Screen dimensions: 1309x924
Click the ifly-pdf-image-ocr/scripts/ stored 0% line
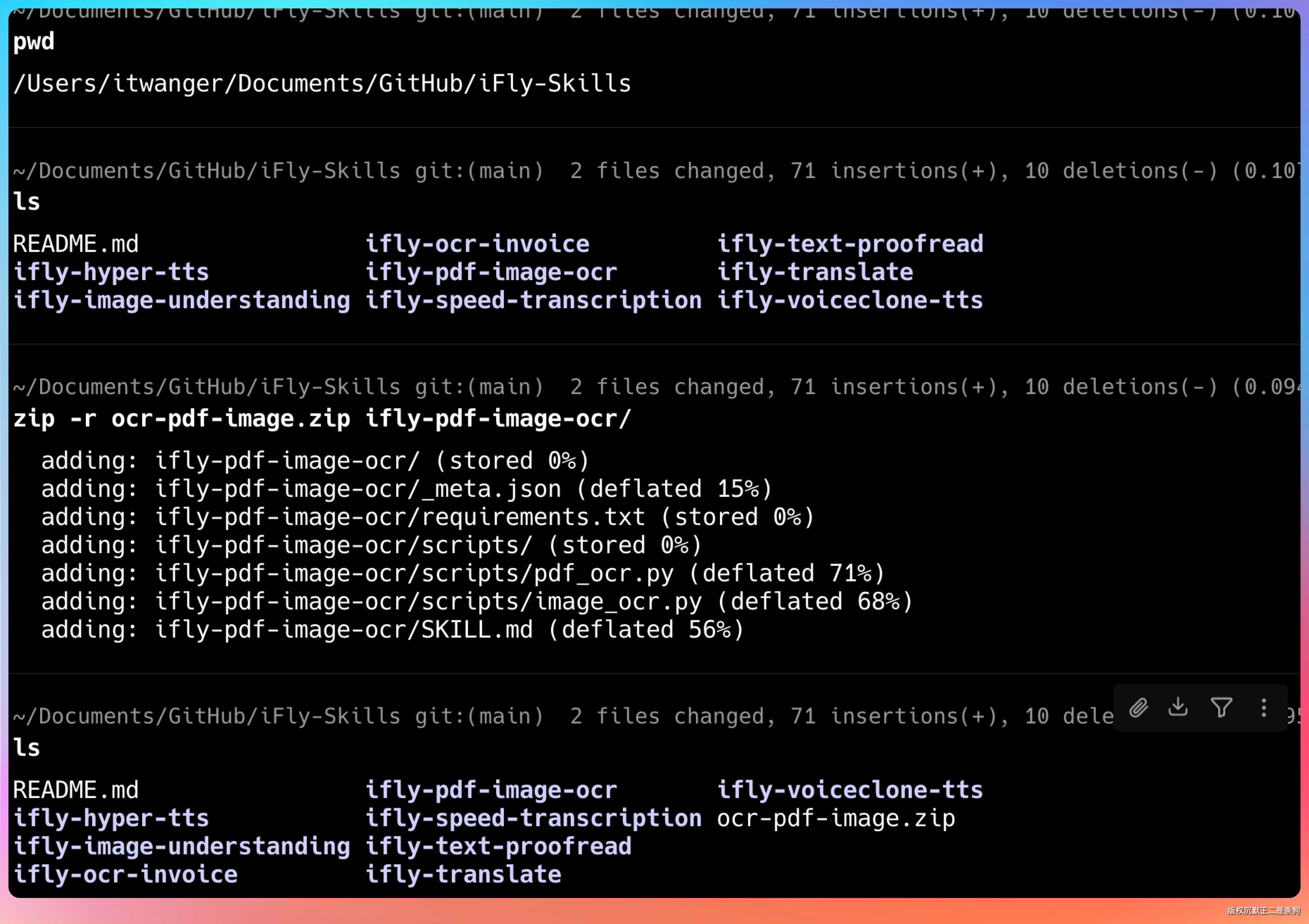point(371,545)
